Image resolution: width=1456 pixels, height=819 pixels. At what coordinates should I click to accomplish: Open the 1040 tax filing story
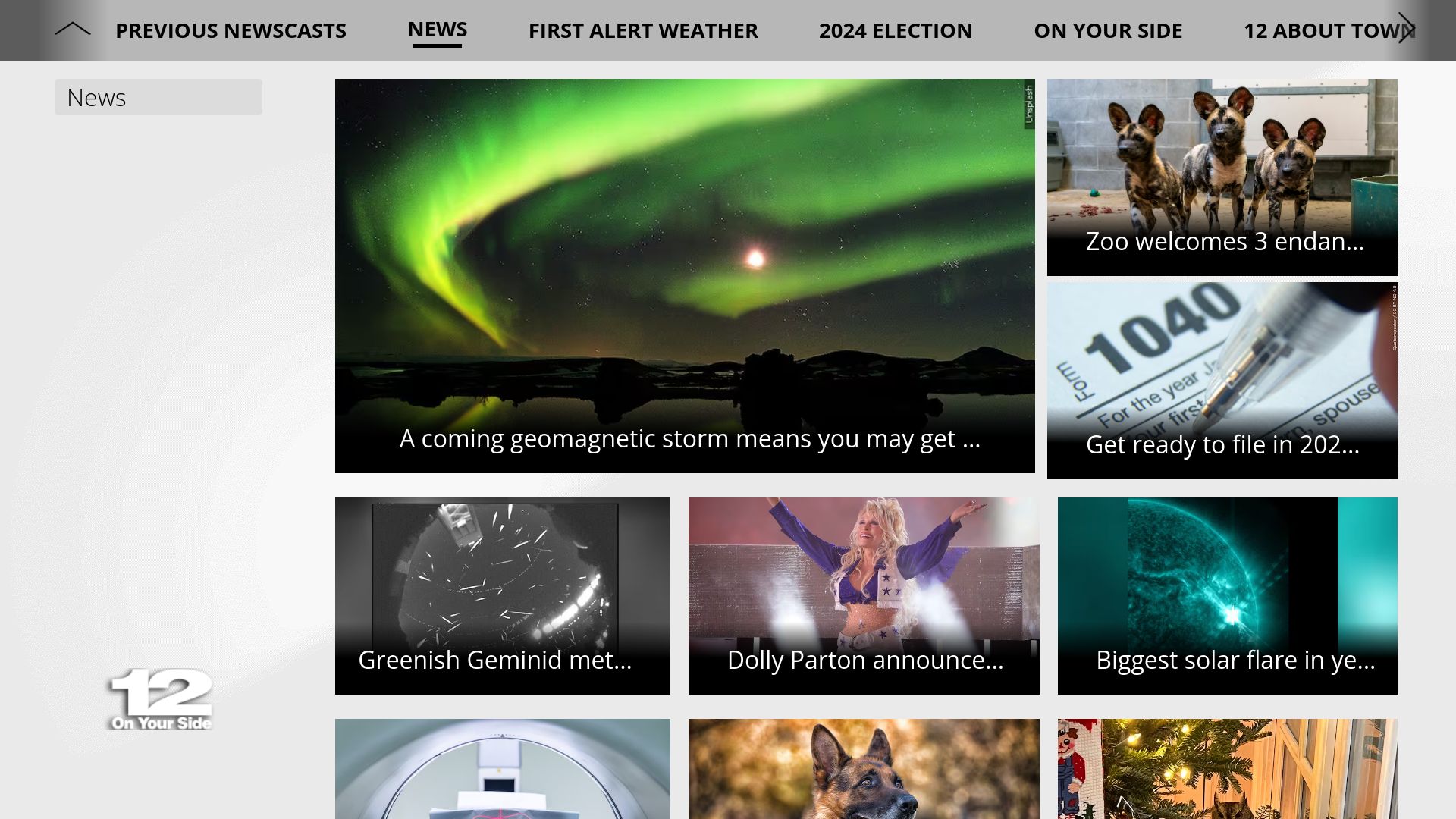coord(1222,381)
